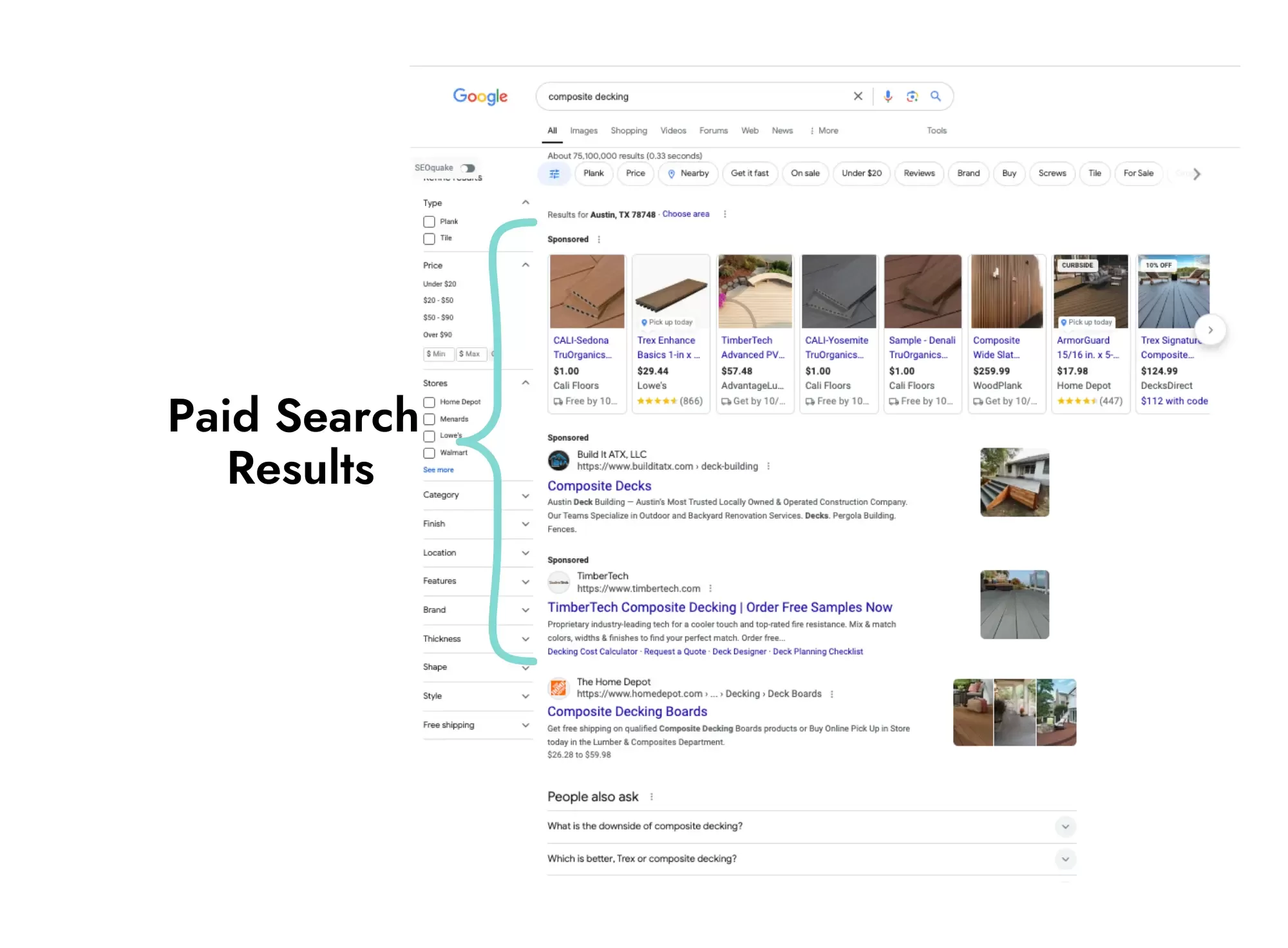Image resolution: width=1288 pixels, height=948 pixels.
Task: Click The Home Depot site favicon
Action: pos(558,688)
